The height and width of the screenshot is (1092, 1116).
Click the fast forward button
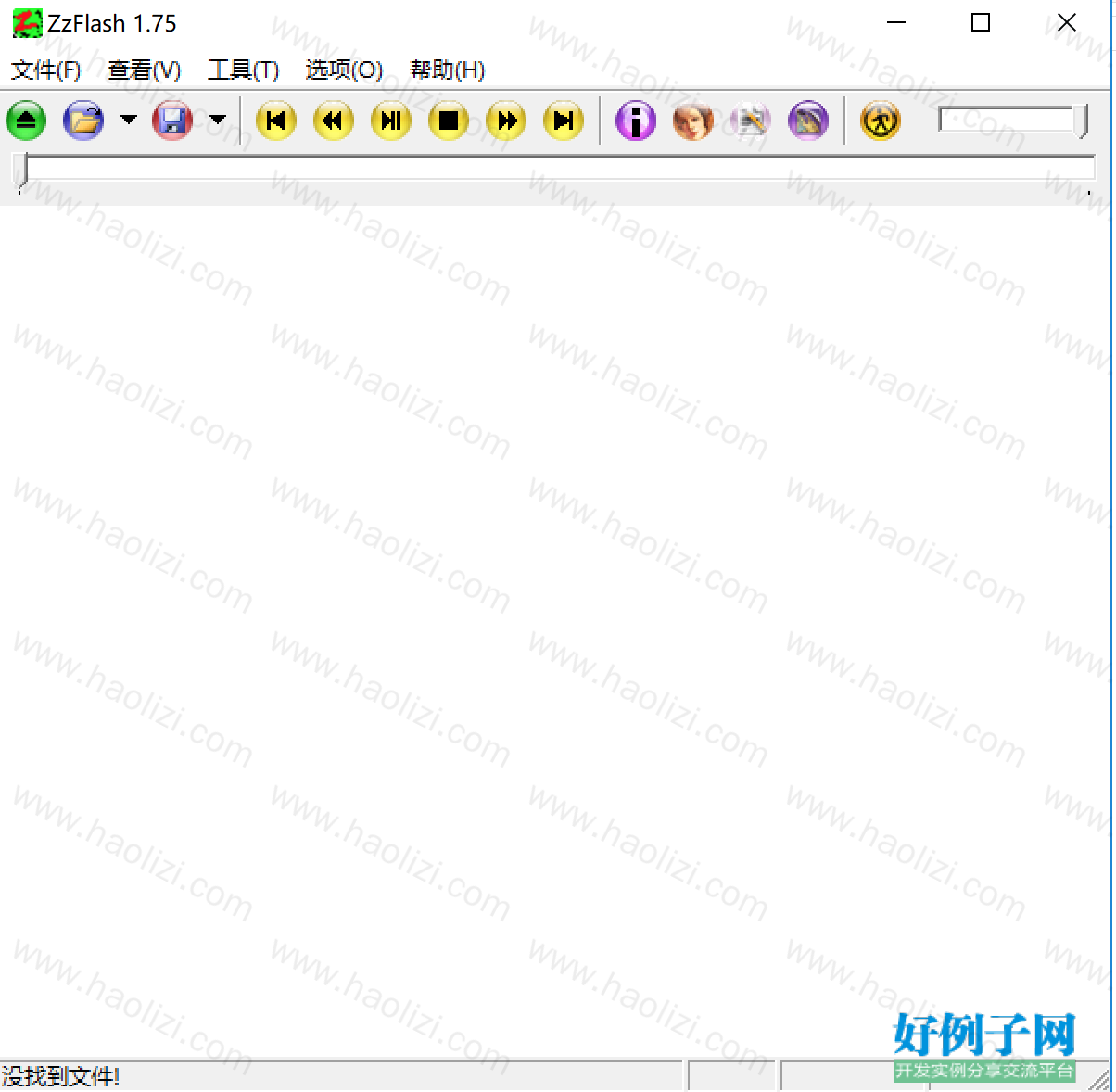pos(506,121)
